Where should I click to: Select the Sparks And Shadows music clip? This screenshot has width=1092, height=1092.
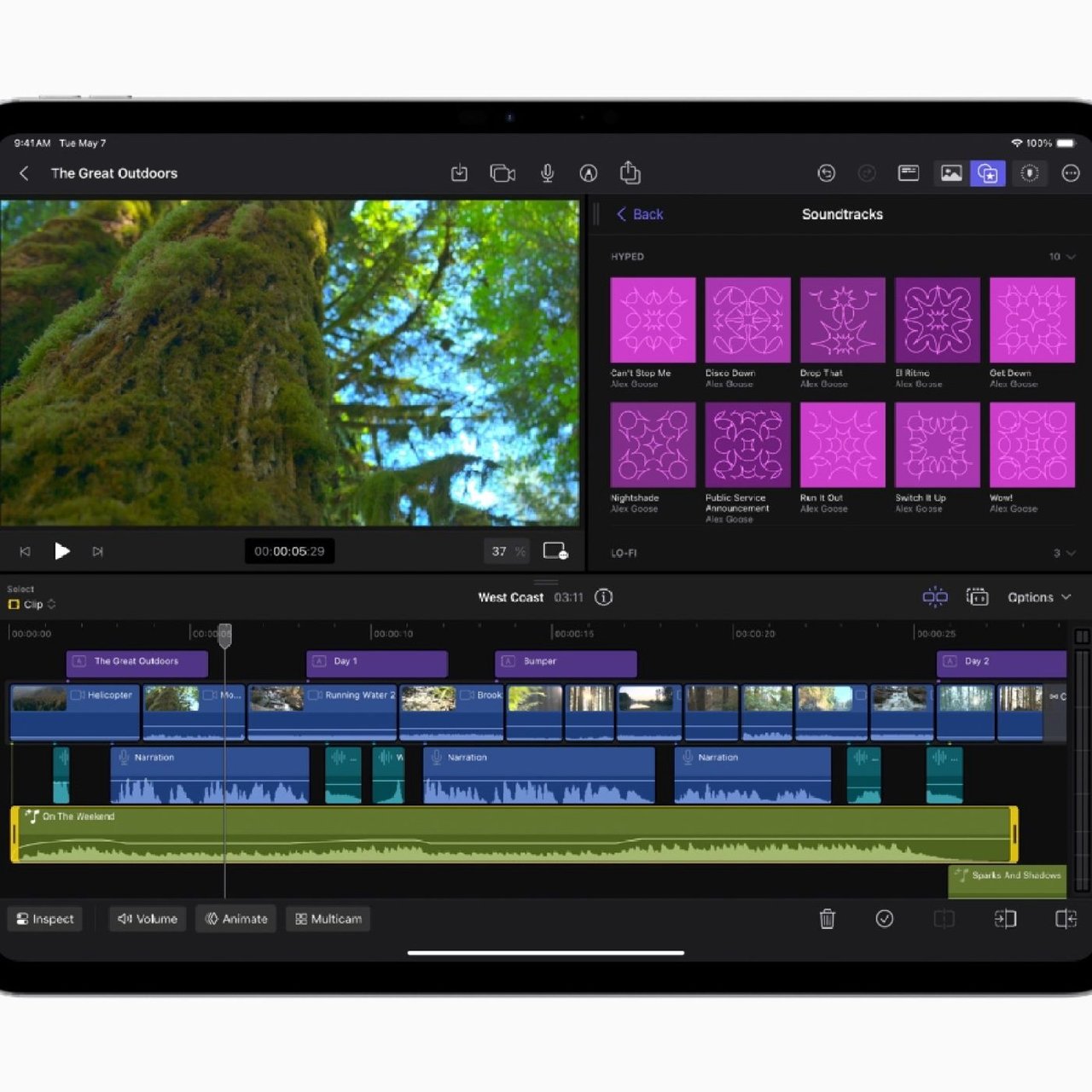tap(1008, 882)
